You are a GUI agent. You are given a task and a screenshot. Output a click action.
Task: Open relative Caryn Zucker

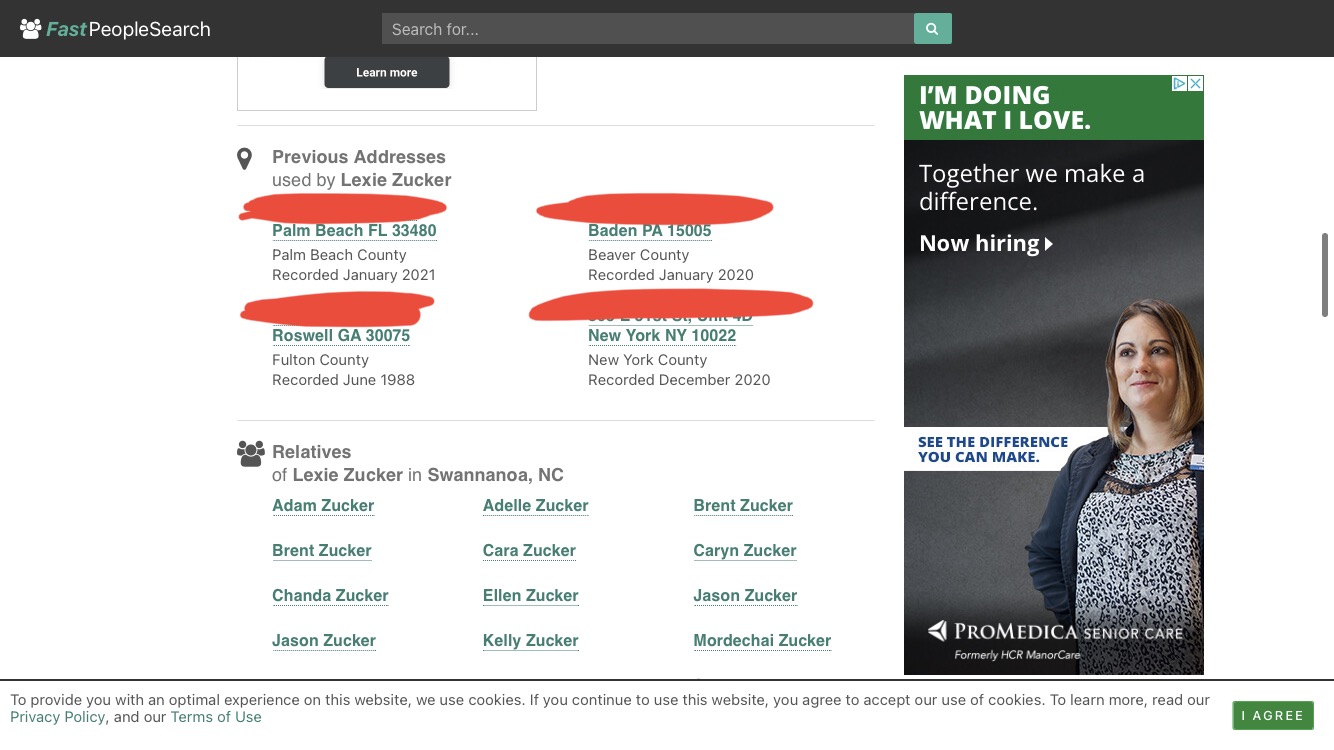click(x=745, y=551)
